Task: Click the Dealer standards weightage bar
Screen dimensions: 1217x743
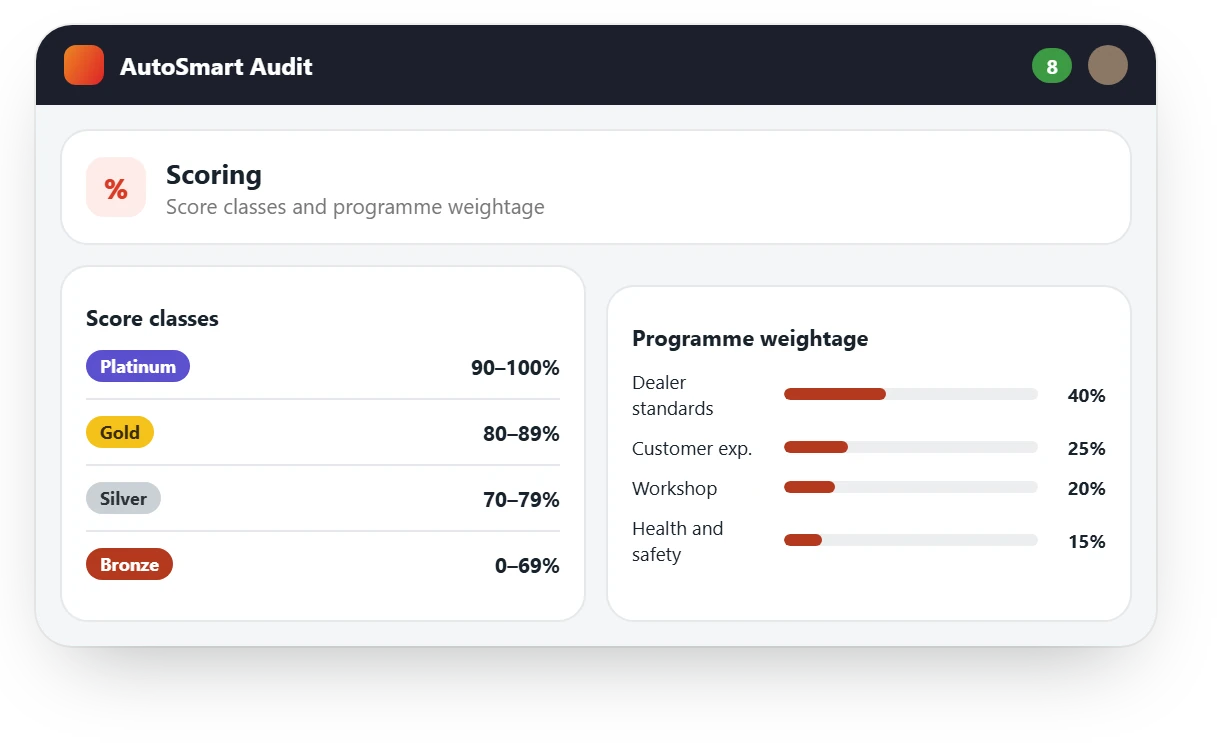Action: pyautogui.click(x=911, y=394)
